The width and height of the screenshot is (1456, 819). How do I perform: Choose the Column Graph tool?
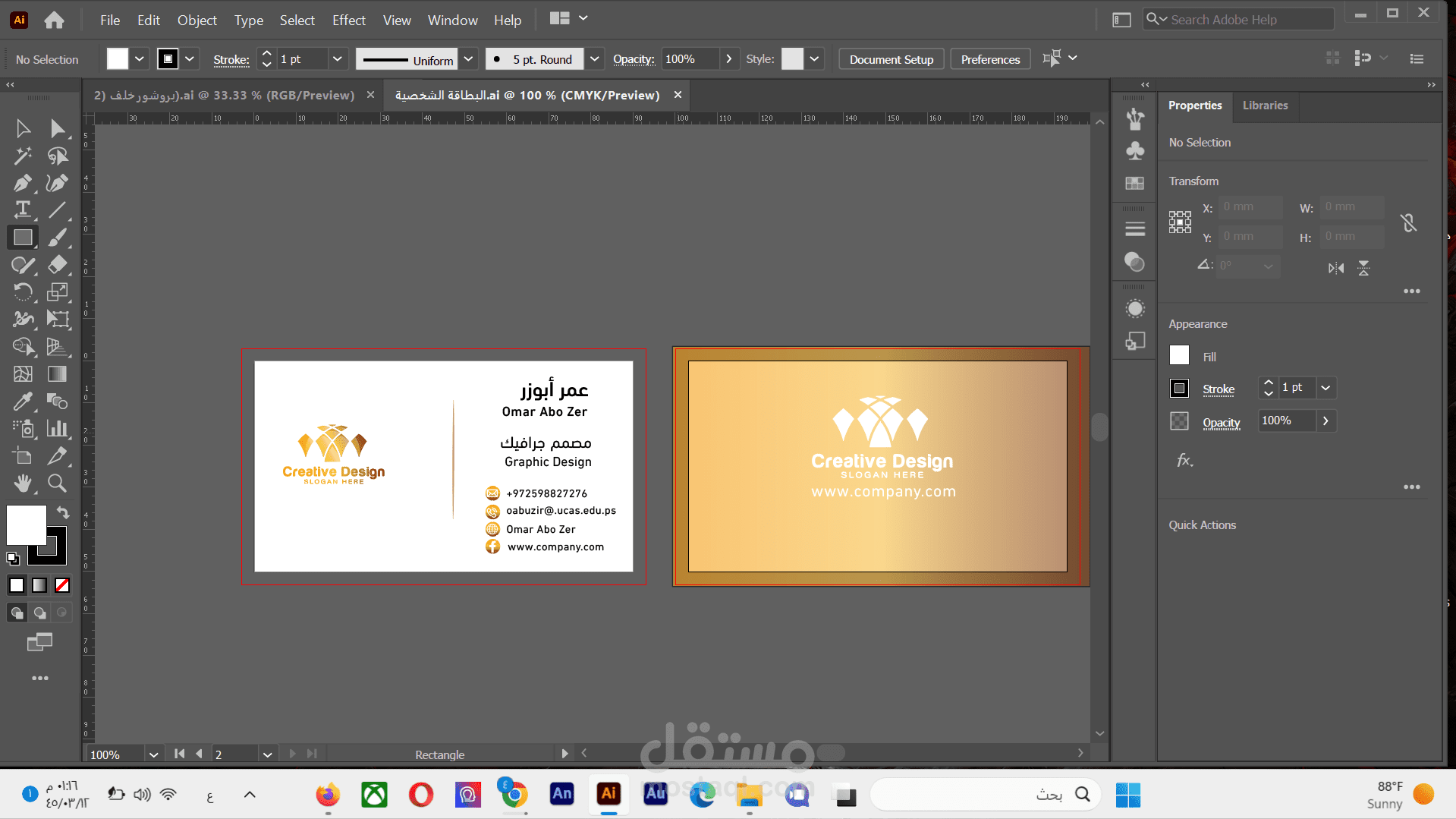coord(58,429)
